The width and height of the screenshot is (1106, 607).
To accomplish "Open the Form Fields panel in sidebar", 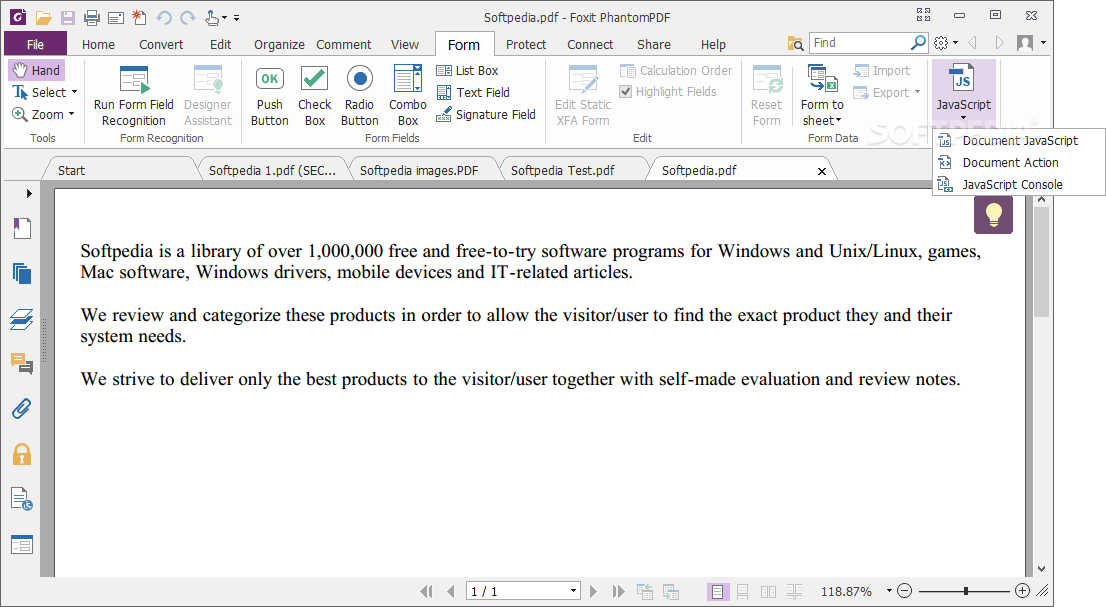I will pyautogui.click(x=22, y=545).
